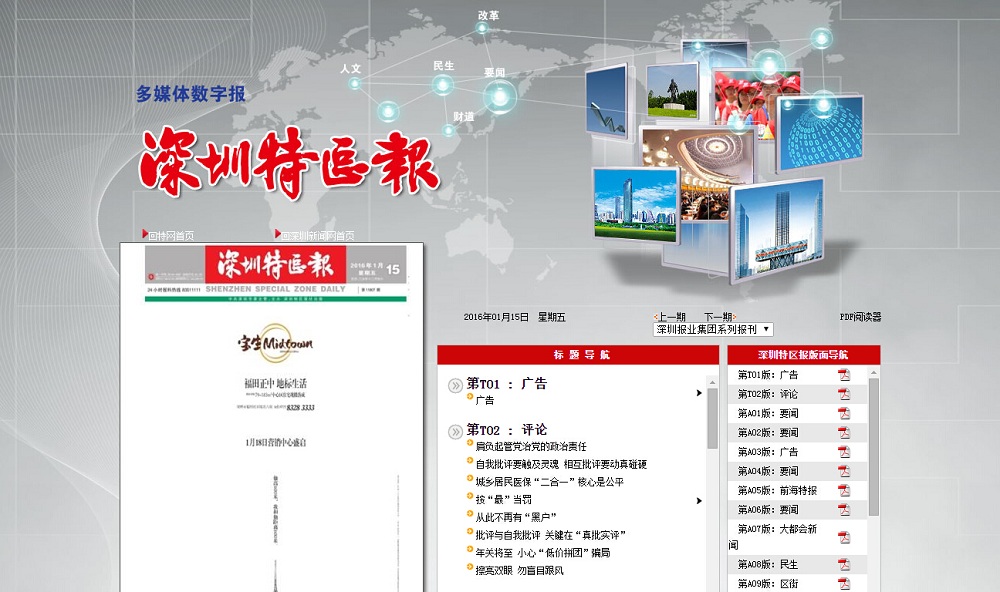Open PDF阅读器 download link
The width and height of the screenshot is (1000, 592).
coord(860,317)
